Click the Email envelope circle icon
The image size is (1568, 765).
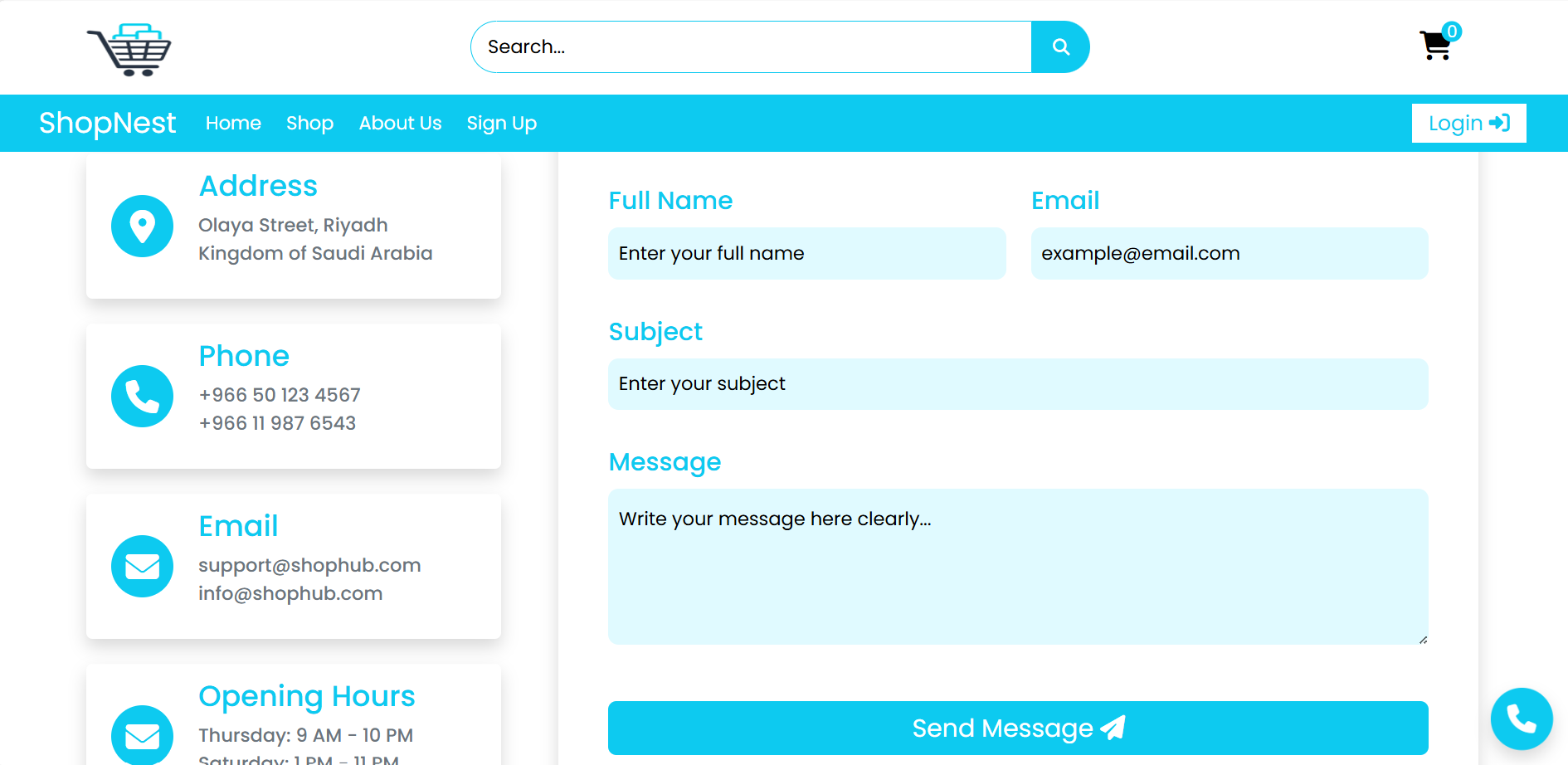pyautogui.click(x=143, y=566)
